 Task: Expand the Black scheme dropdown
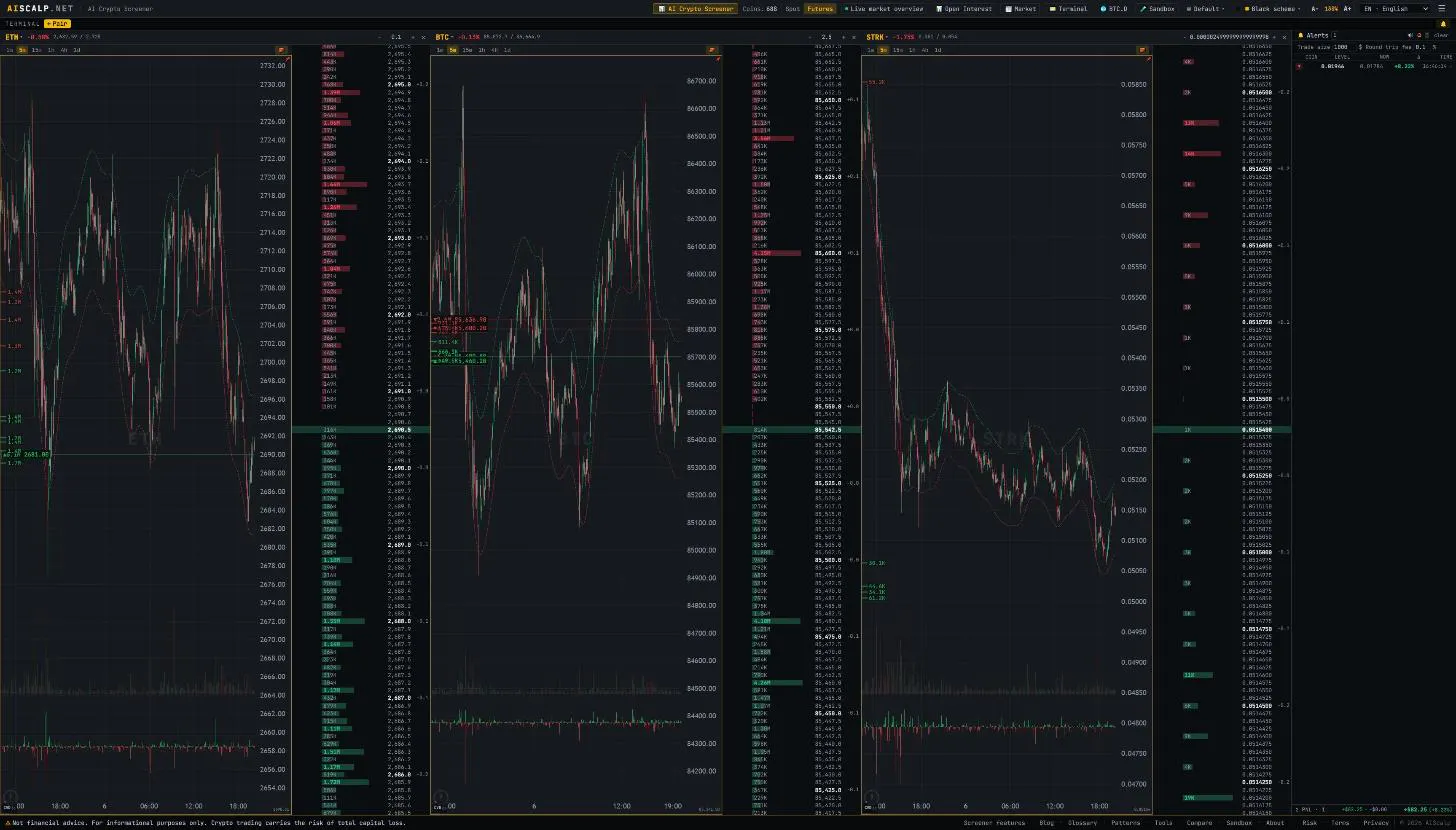tap(1272, 8)
